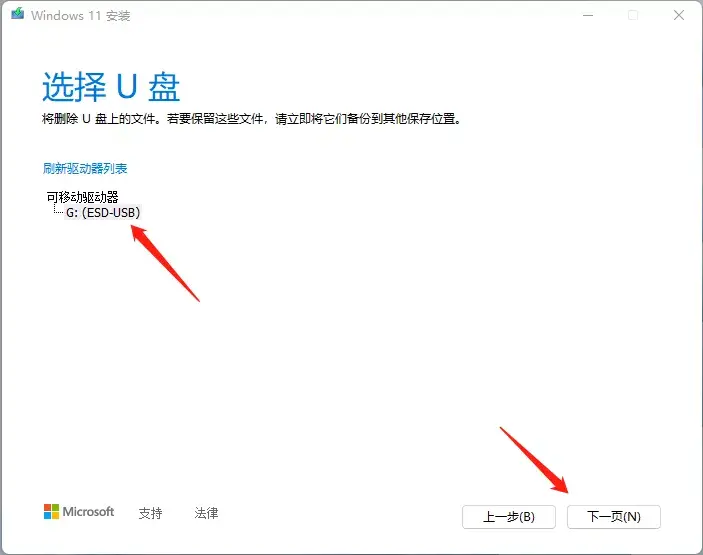Click the 下一页(N) button
Viewport: 703px width, 555px height.
coord(614,517)
